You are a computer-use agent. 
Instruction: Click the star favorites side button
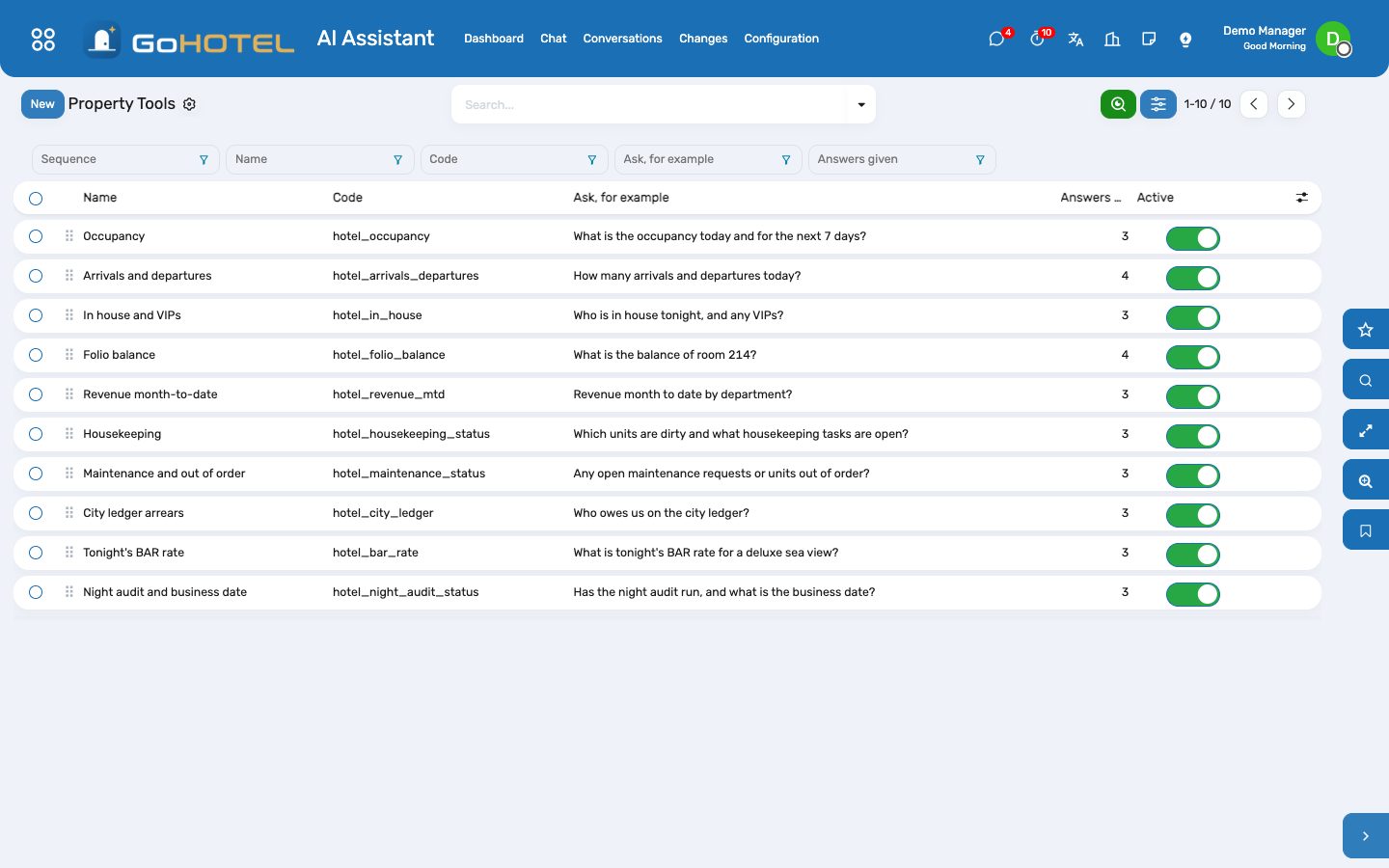click(1366, 330)
